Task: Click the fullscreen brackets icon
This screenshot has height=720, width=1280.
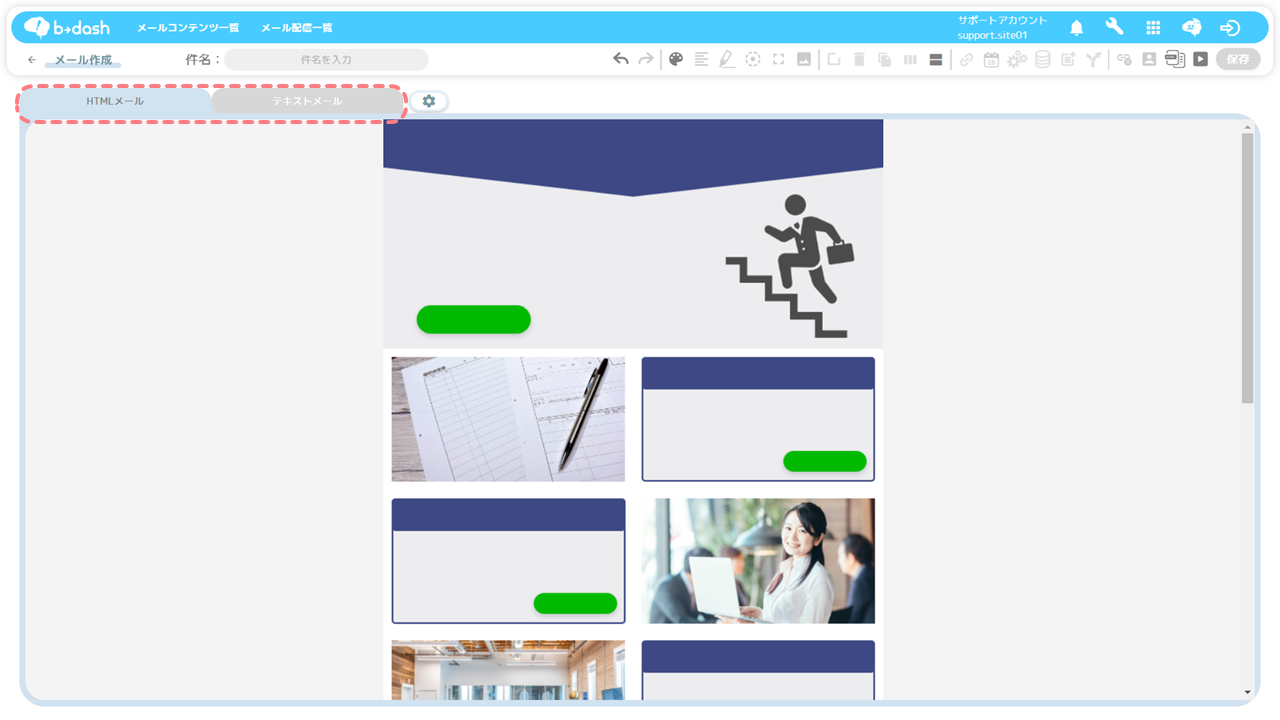Action: [778, 59]
